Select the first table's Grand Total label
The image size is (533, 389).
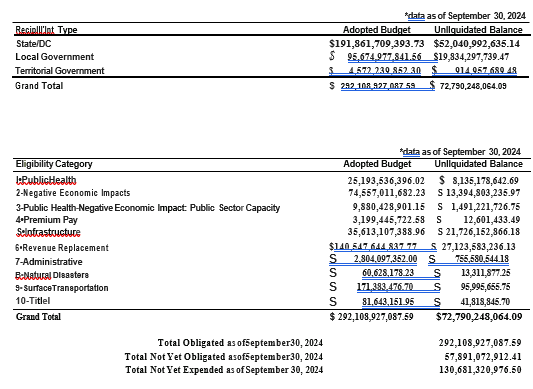(x=39, y=86)
